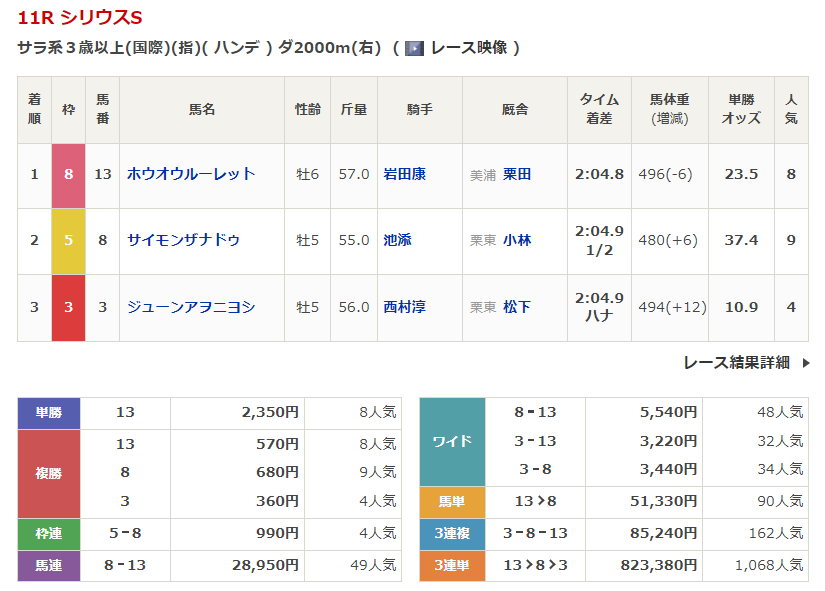Screen dimensions: 825x591
Task: Open jockey 池添 profile
Action: (398, 240)
